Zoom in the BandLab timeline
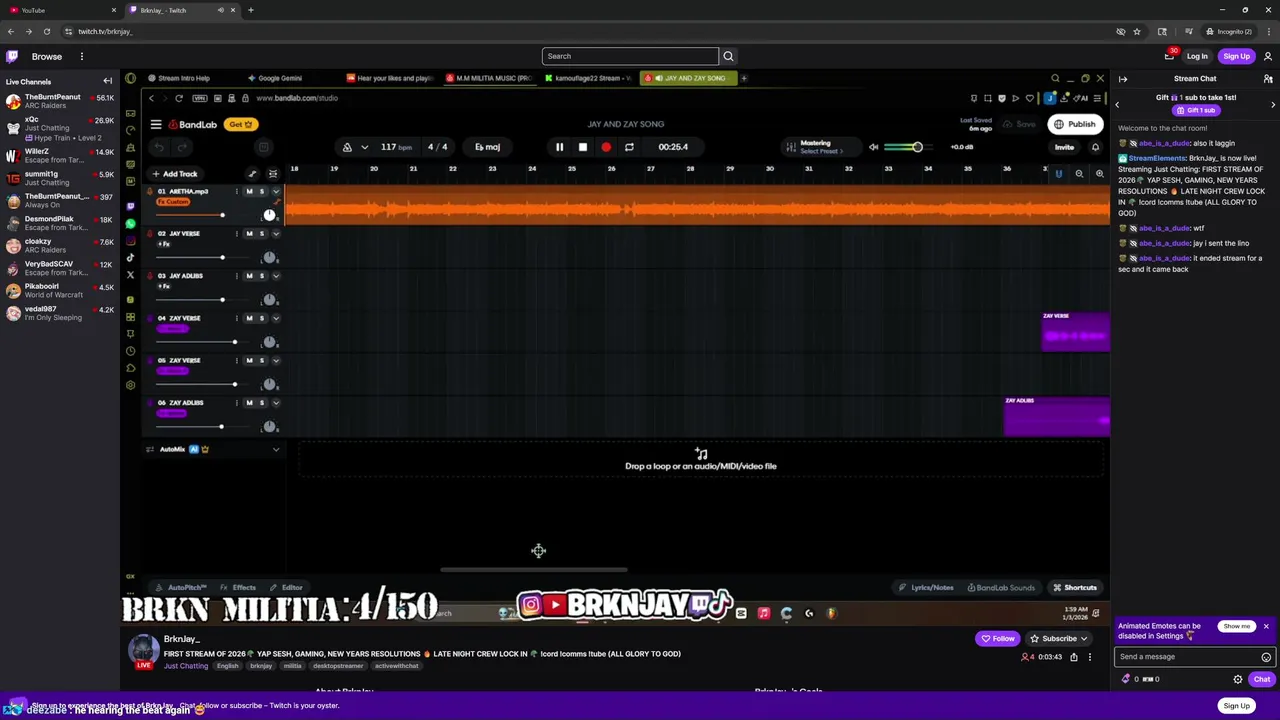This screenshot has height=720, width=1280. point(1099,174)
